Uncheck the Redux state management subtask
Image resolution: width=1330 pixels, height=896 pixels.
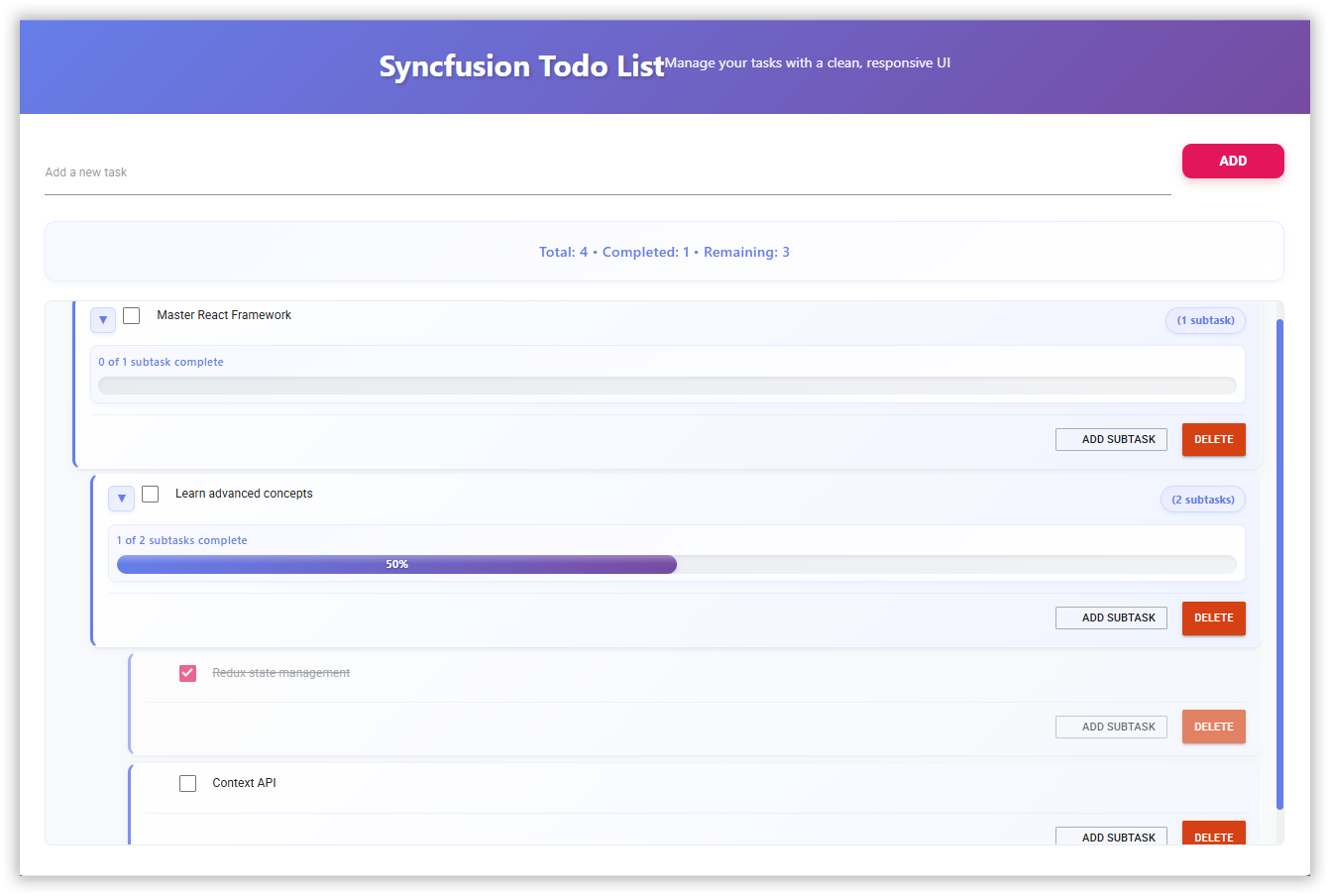click(187, 673)
